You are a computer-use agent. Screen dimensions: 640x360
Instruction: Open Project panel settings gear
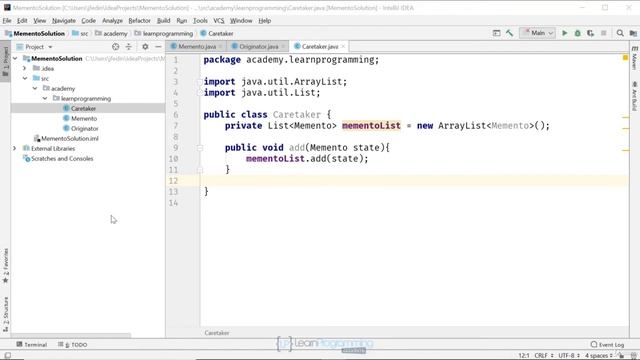pos(145,47)
